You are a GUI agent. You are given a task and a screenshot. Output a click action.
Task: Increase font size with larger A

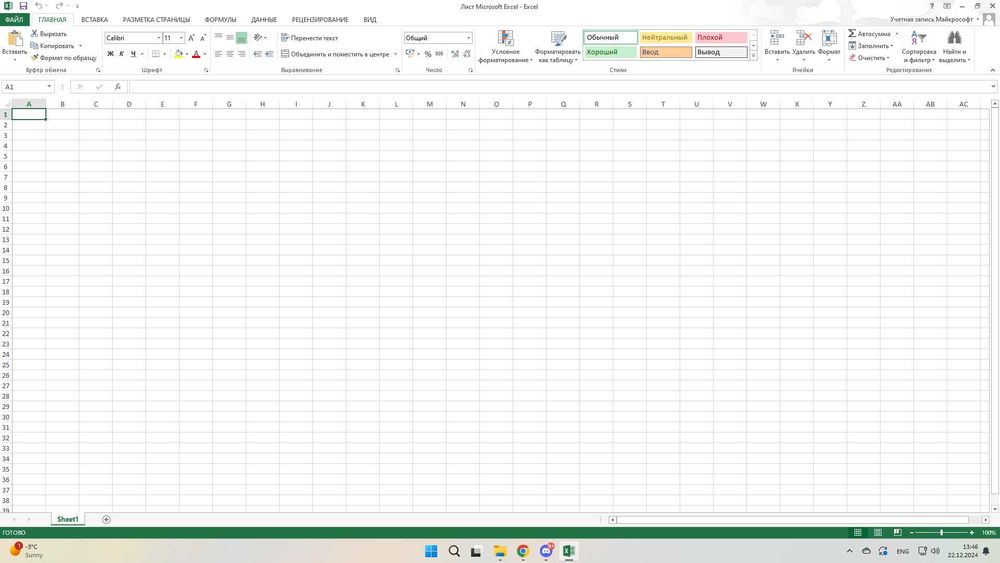click(191, 38)
